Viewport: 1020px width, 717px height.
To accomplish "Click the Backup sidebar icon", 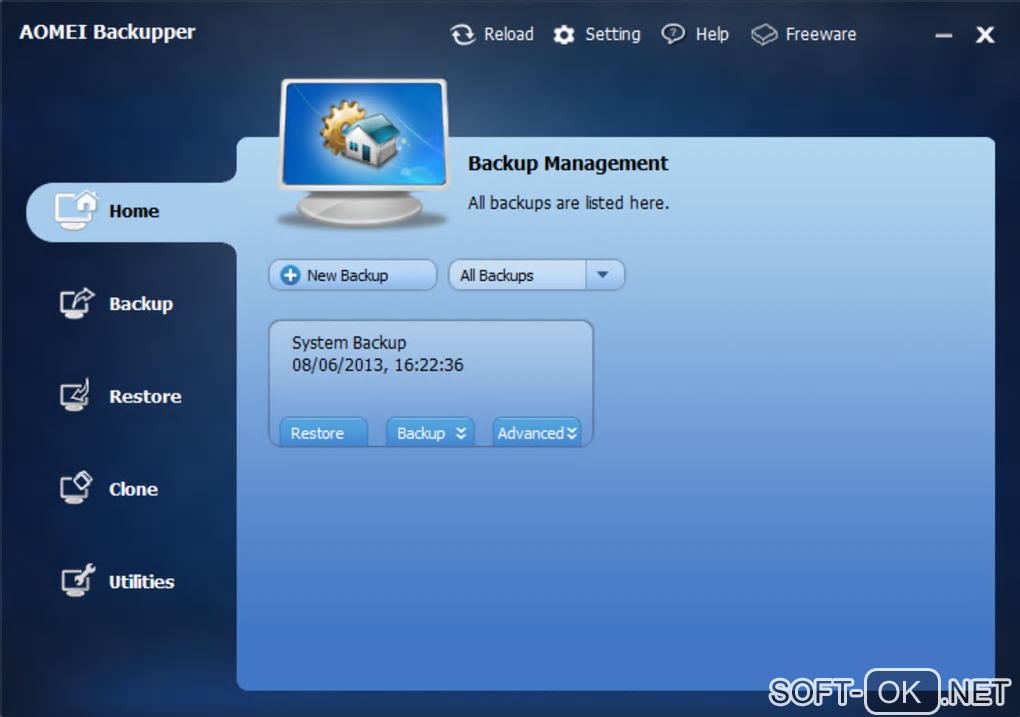I will 77,303.
